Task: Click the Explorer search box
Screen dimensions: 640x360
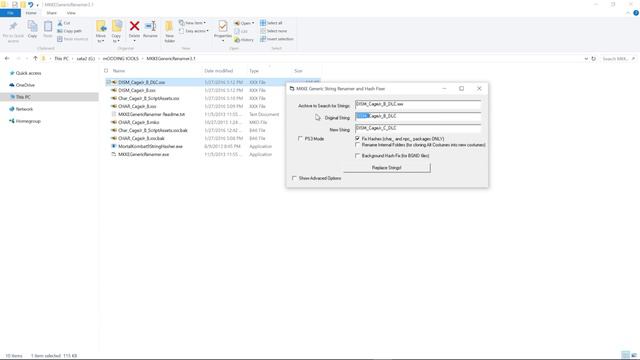Action: 618,59
